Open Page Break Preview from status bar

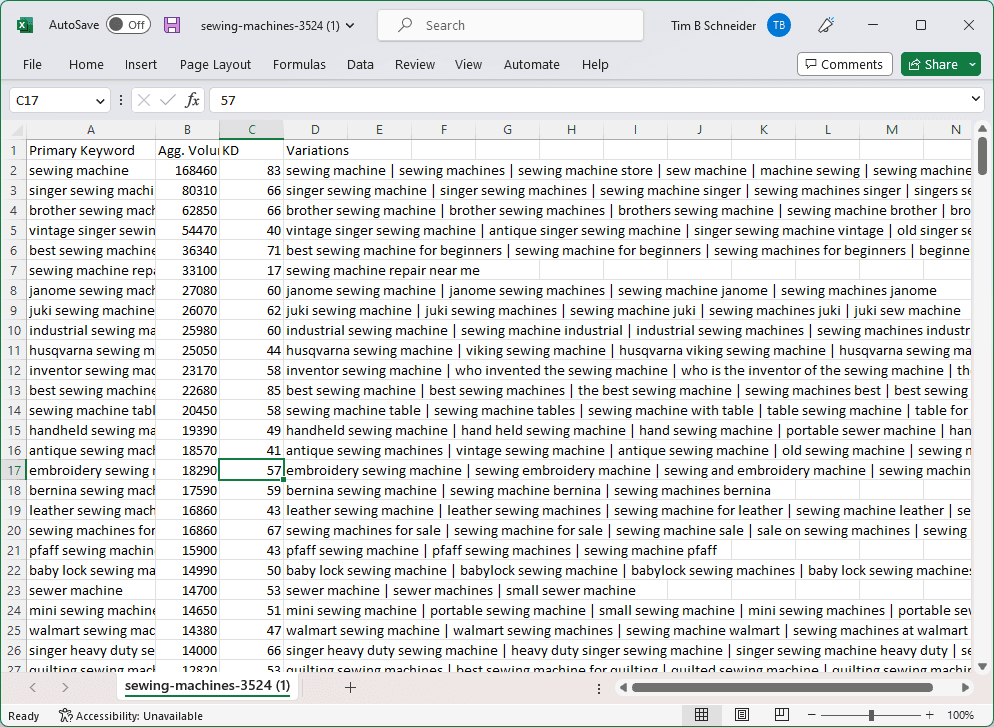click(x=781, y=716)
